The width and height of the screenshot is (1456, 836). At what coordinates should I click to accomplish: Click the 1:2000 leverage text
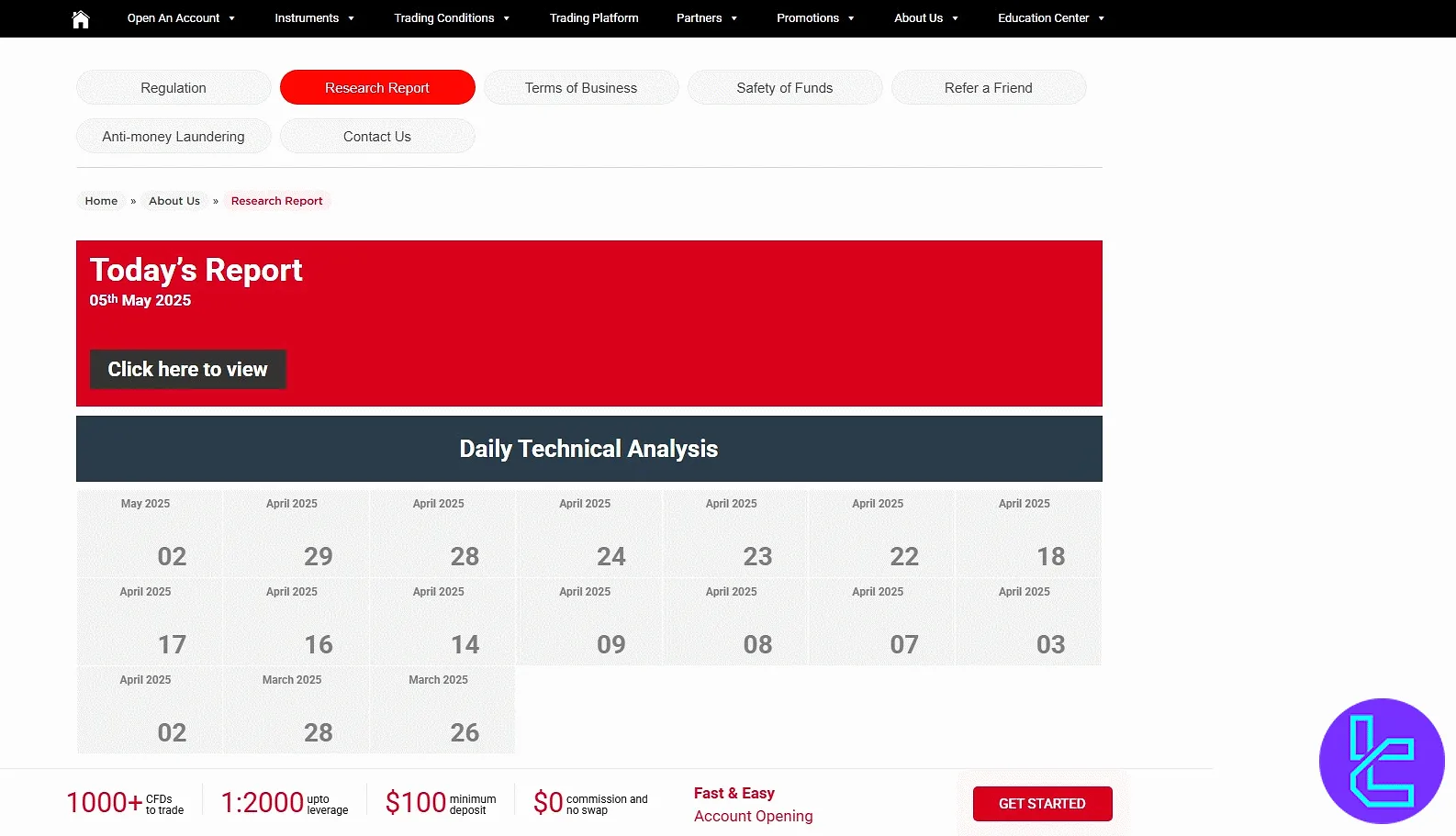pos(285,803)
